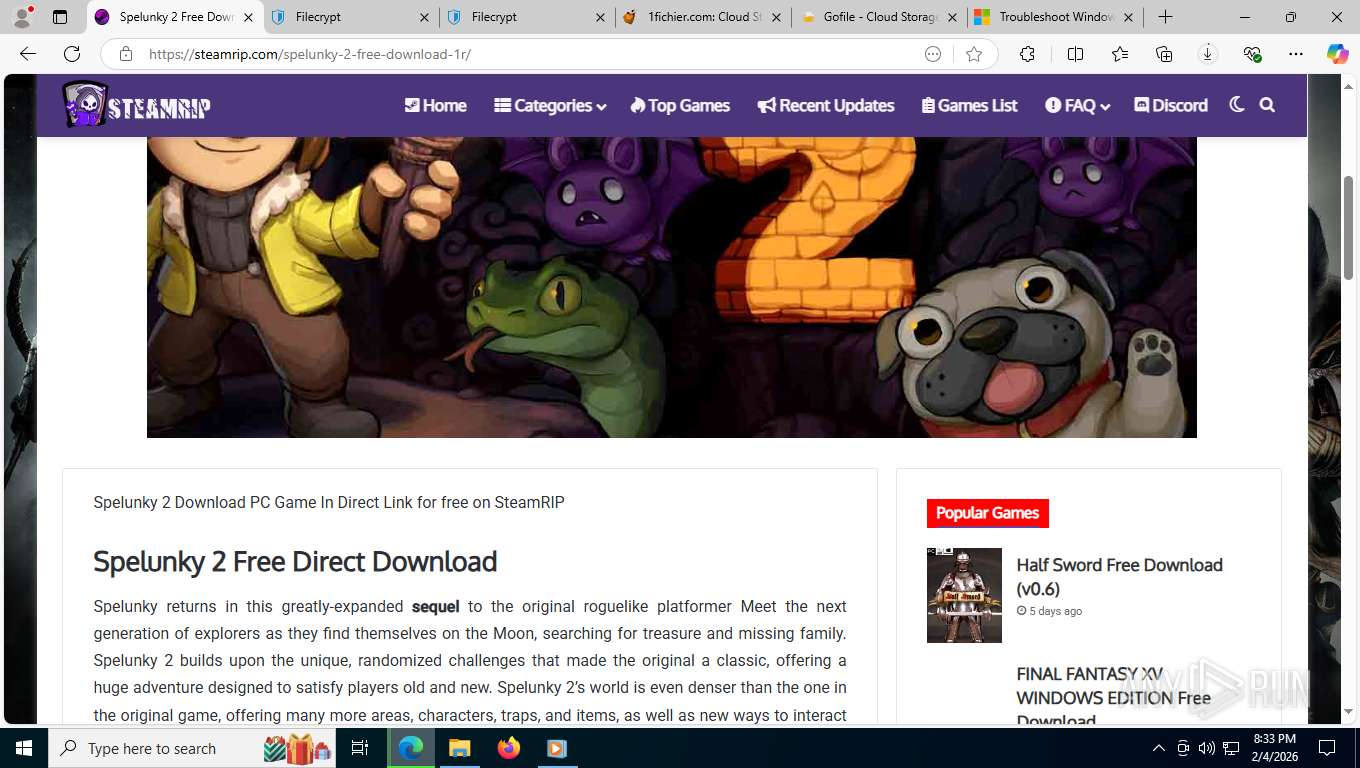The width and height of the screenshot is (1360, 768).
Task: Open Settings and more ellipsis menu
Action: 1295,54
